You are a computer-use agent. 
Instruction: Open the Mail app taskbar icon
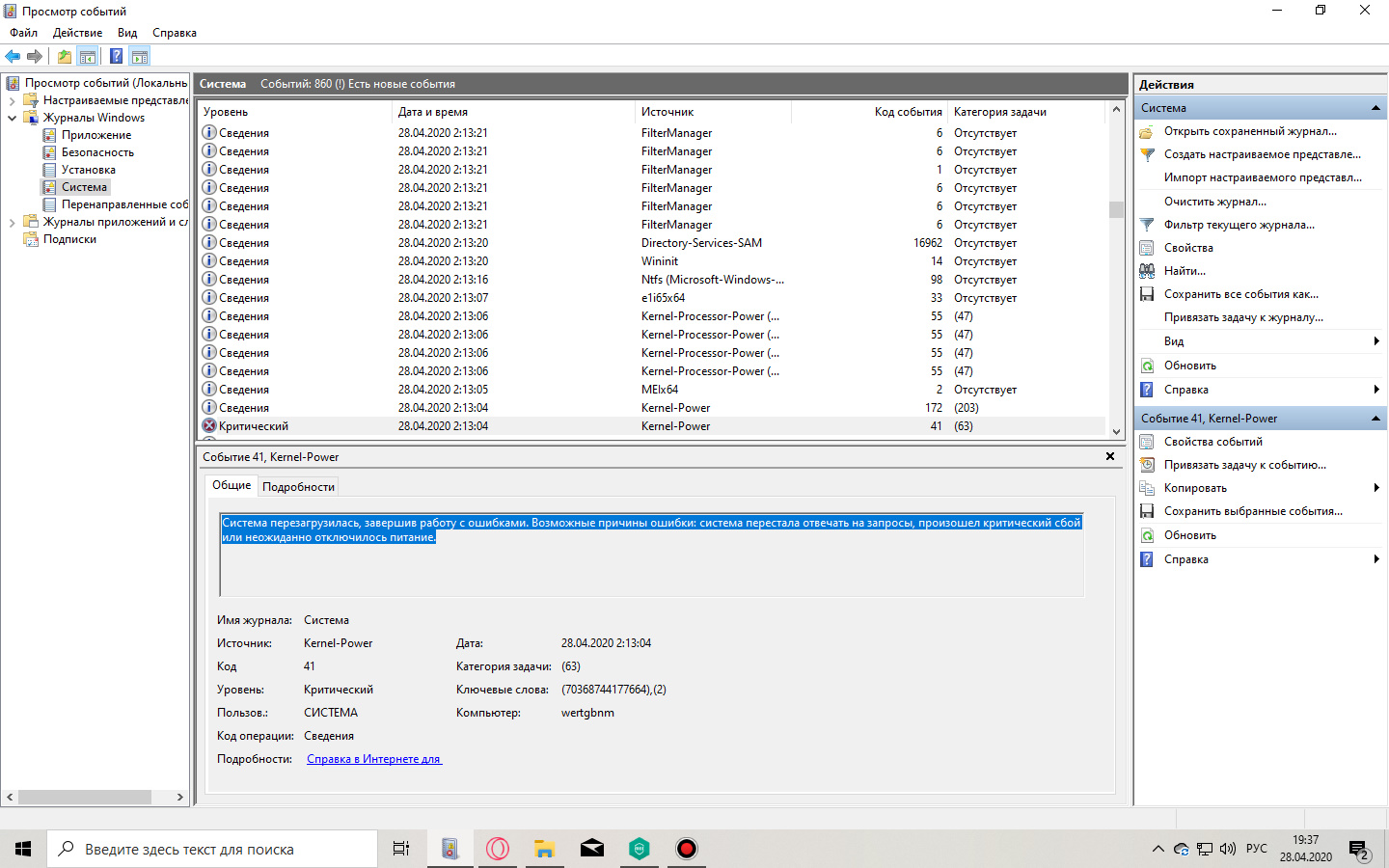pos(592,849)
